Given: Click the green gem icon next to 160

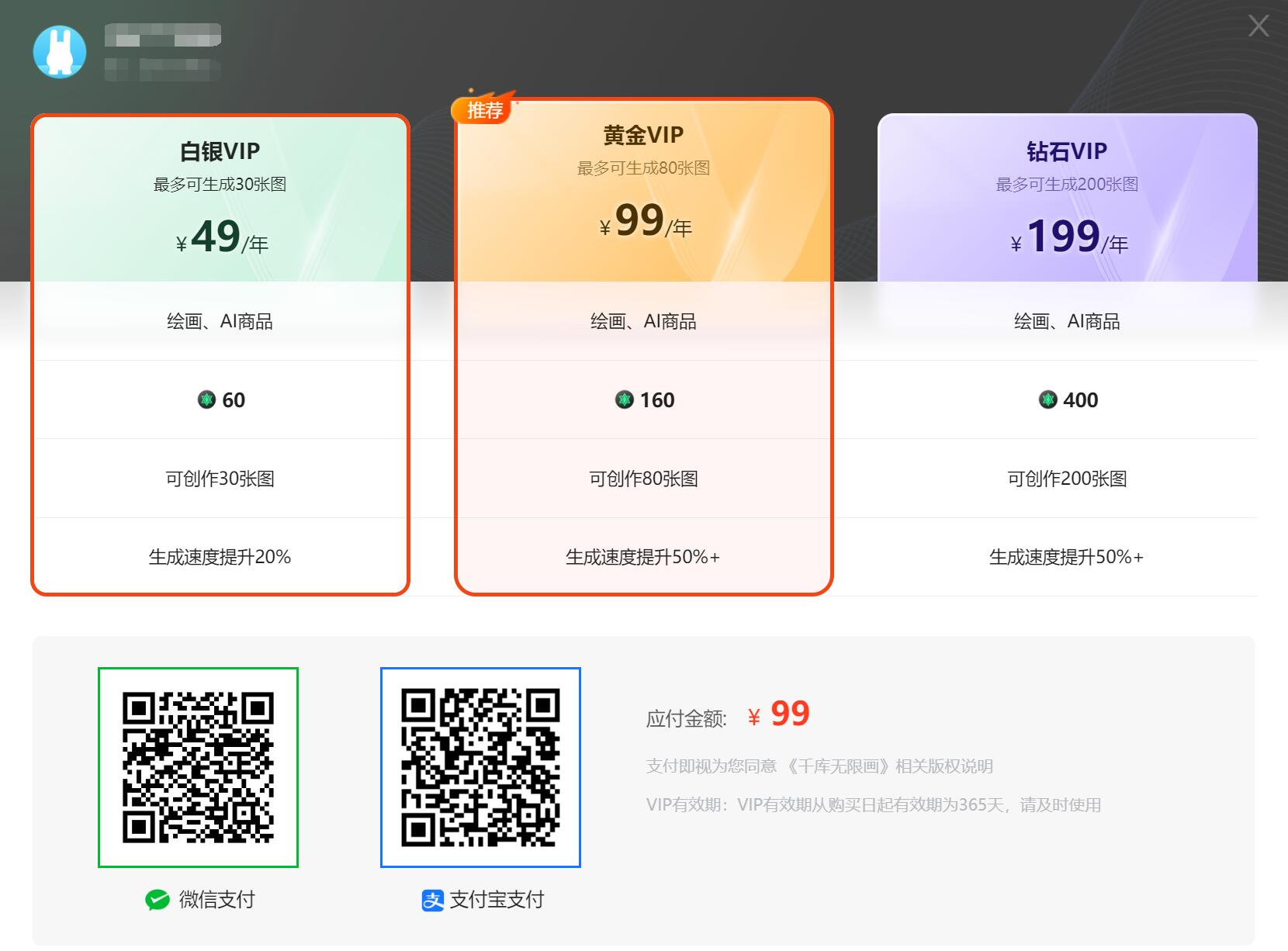Looking at the screenshot, I should 625,399.
